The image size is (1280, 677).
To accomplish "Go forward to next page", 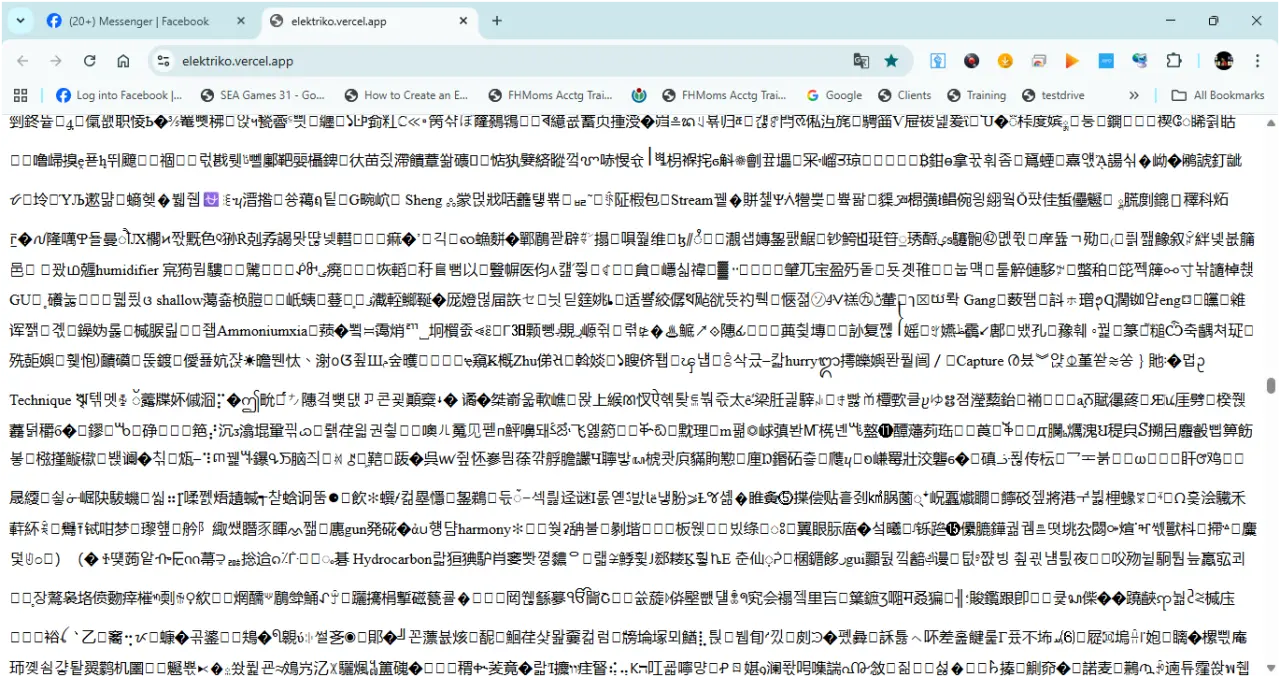I will click(56, 61).
